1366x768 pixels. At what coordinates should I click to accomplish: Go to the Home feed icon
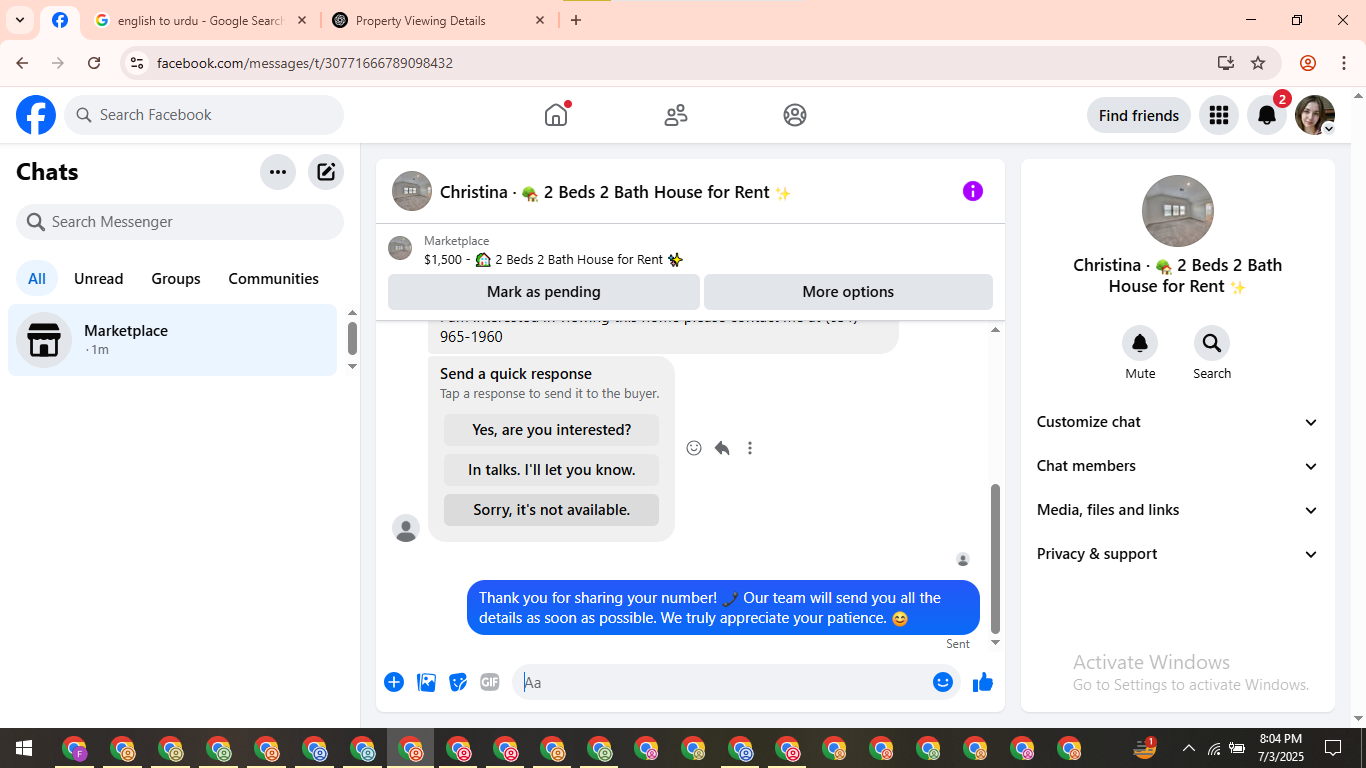(x=556, y=115)
